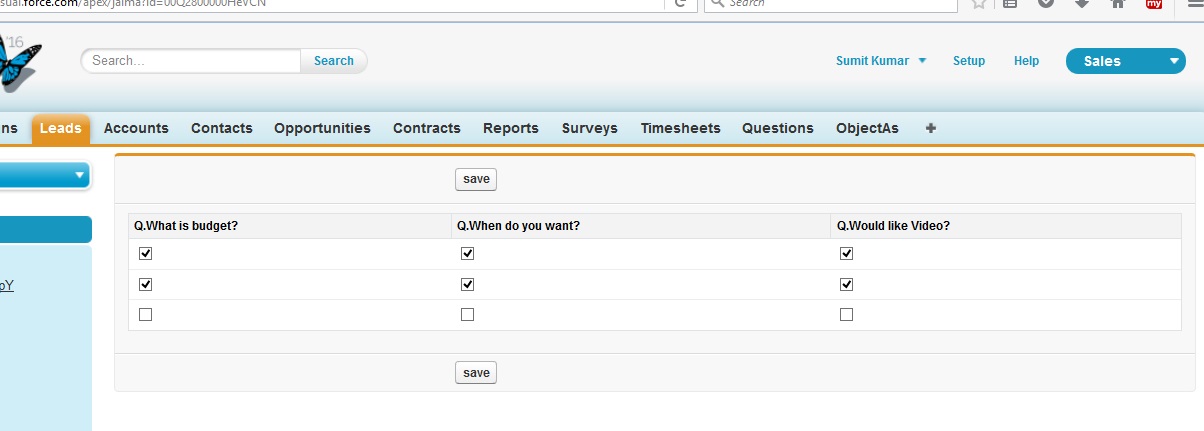Click the Salesforce Search input field
This screenshot has height=431, width=1204.
(x=190, y=61)
